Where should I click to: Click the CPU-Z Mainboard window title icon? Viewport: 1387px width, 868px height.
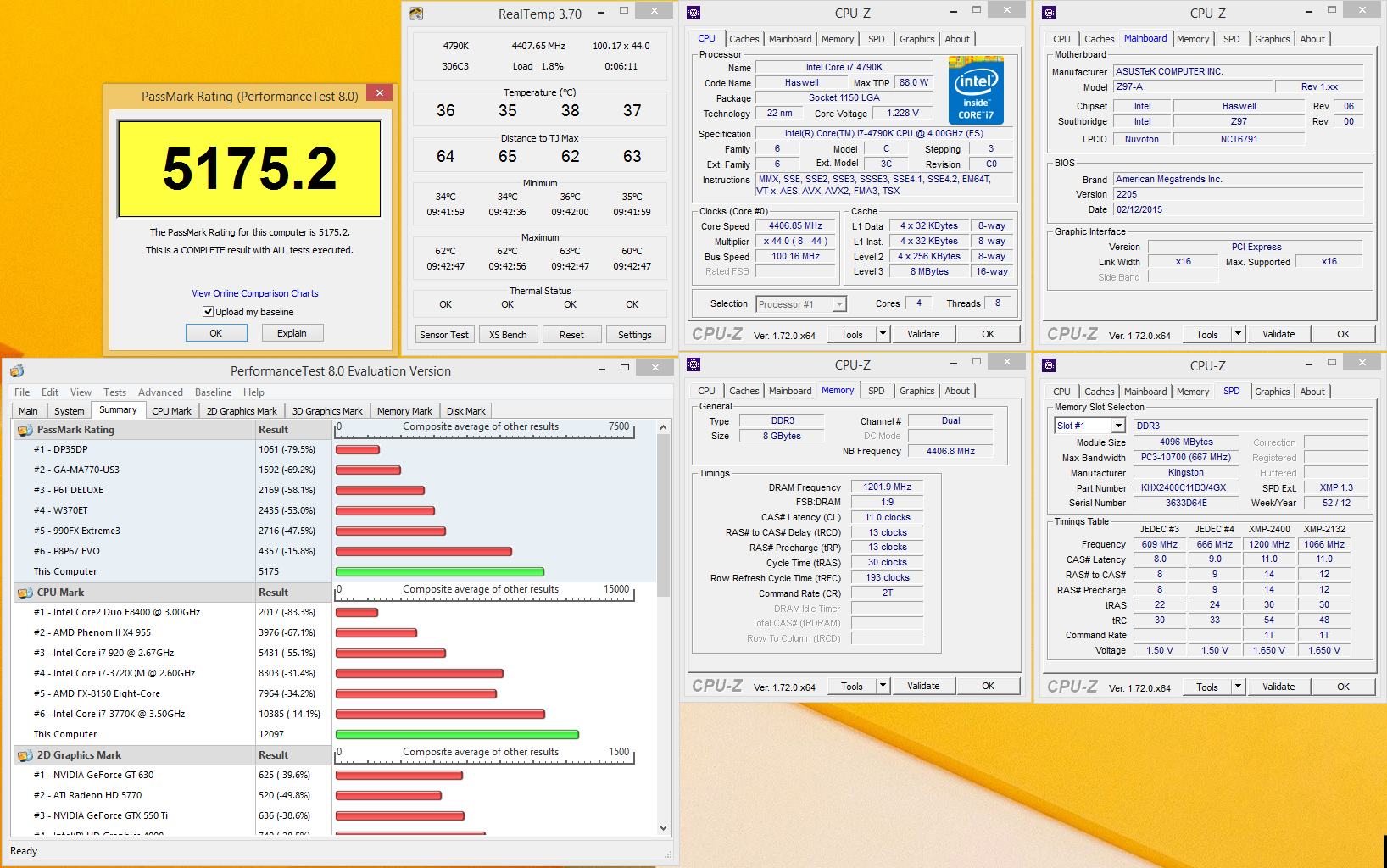pos(1049,13)
